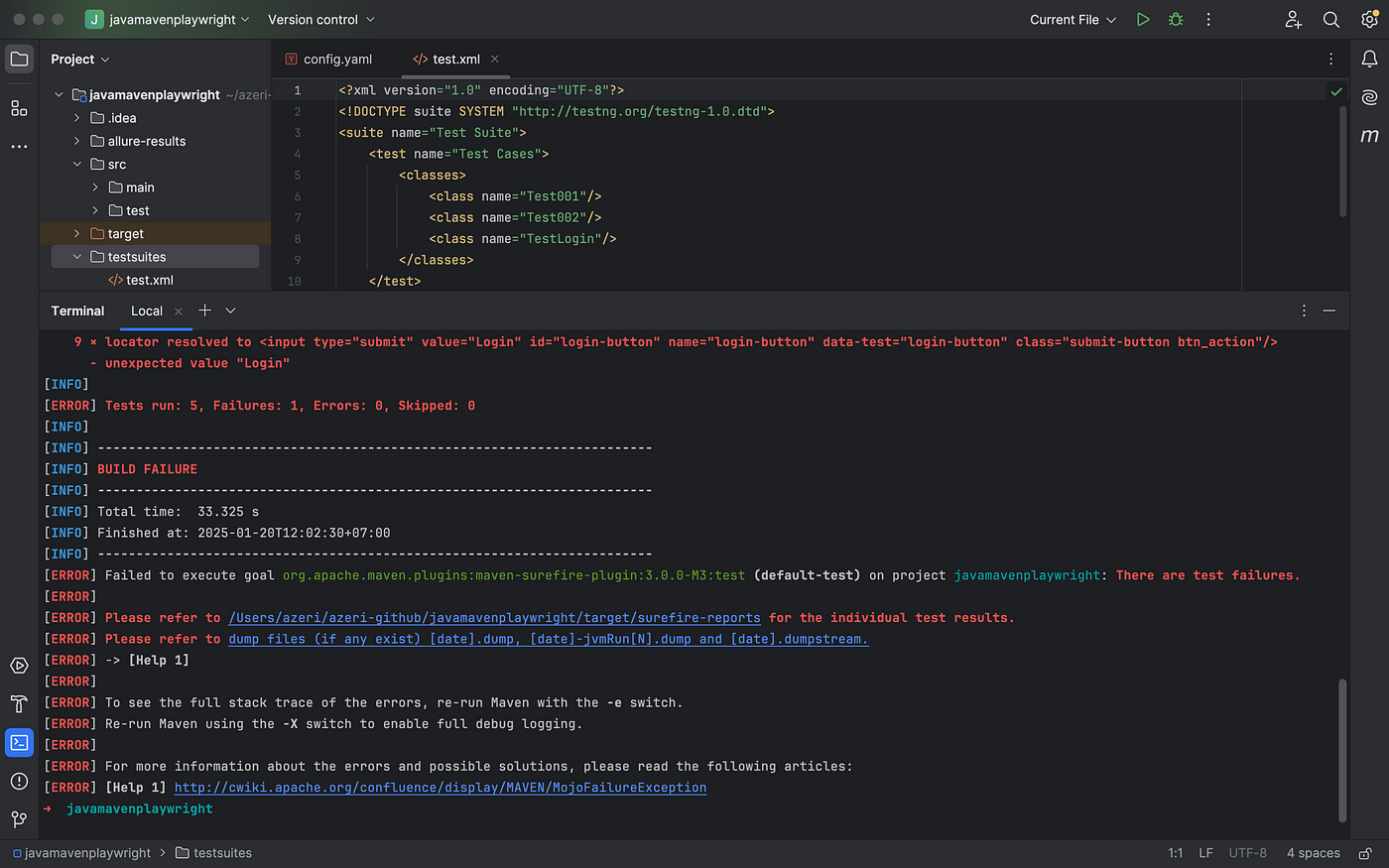Close the test.xml editor tab

(x=495, y=59)
